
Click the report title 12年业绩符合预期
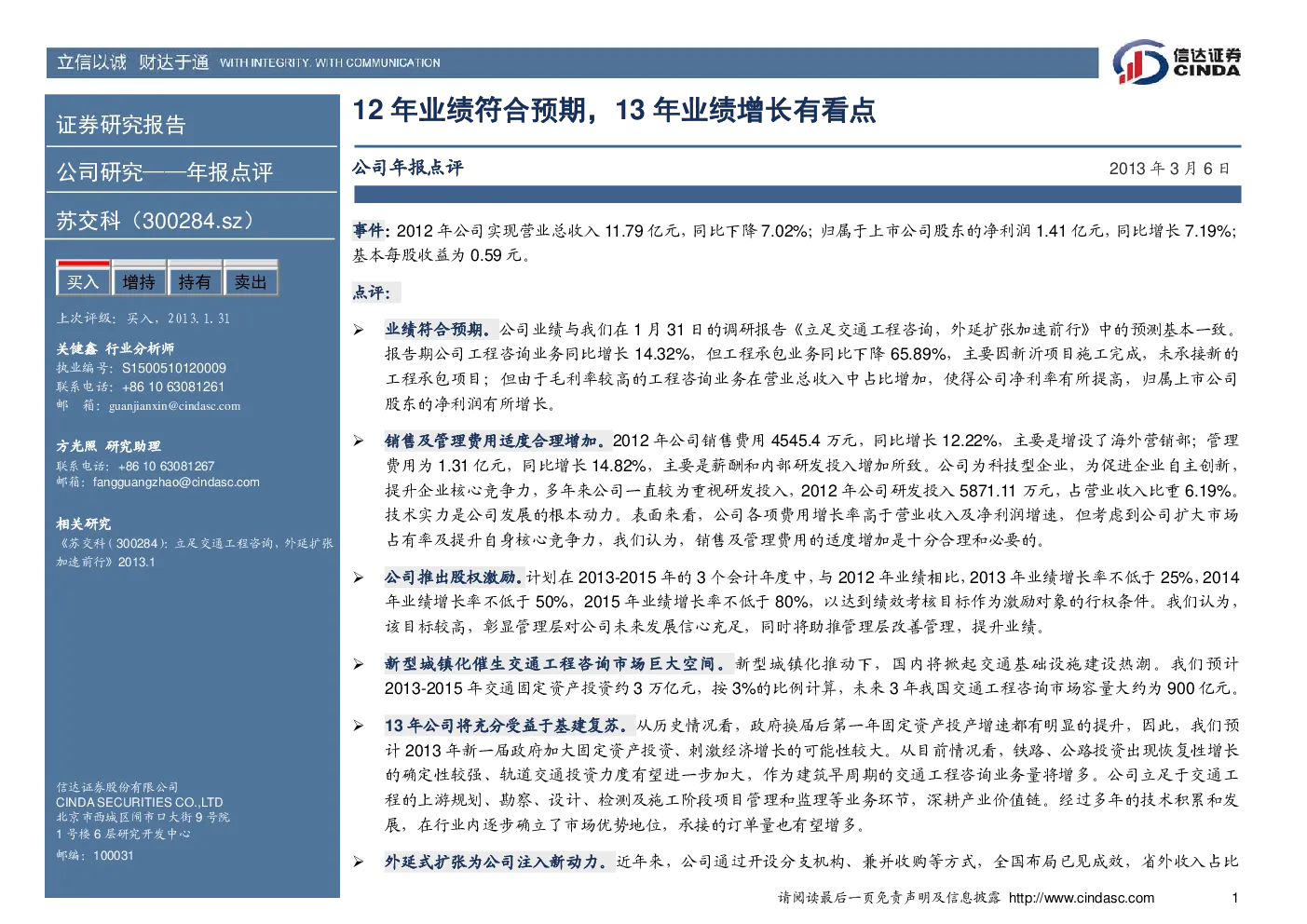pyautogui.click(x=614, y=110)
